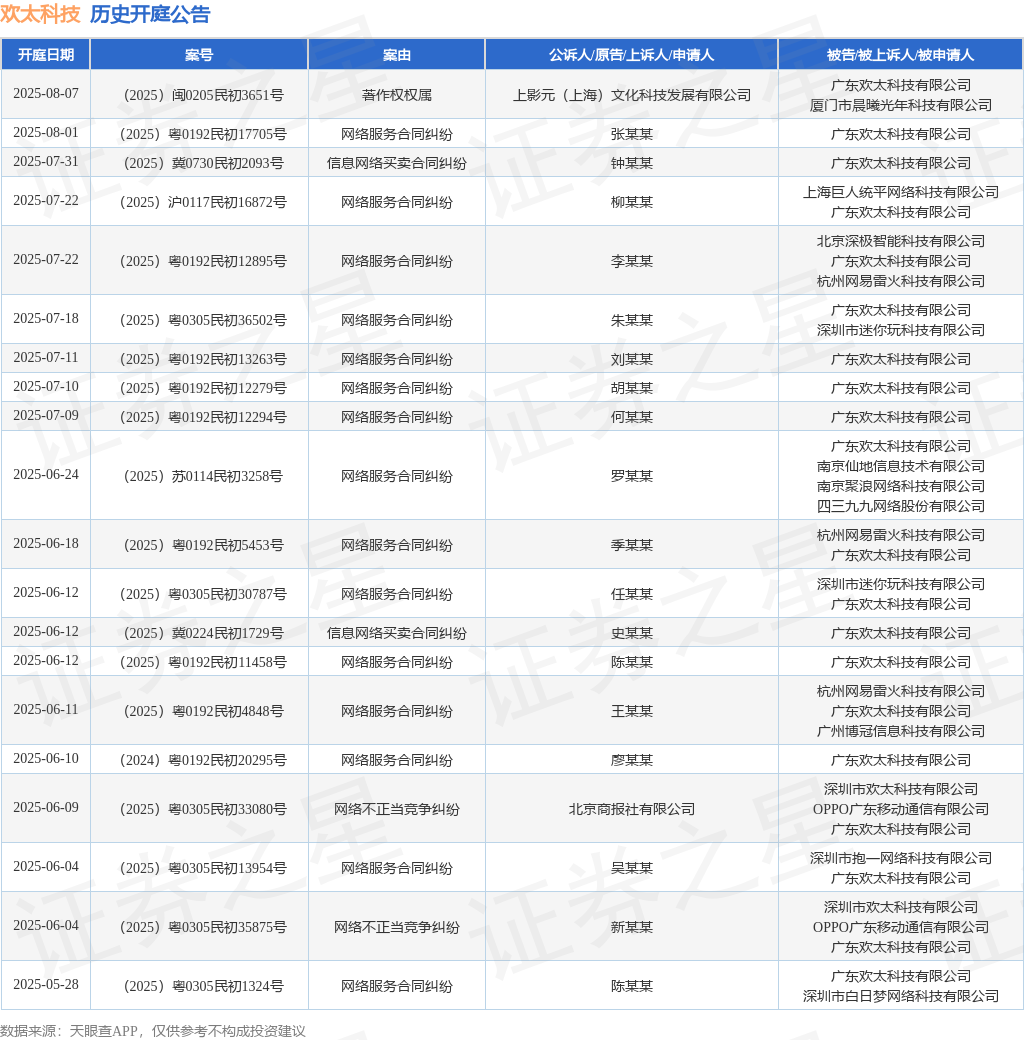Select the date 2025-07-18
The image size is (1024, 1040).
click(x=46, y=319)
